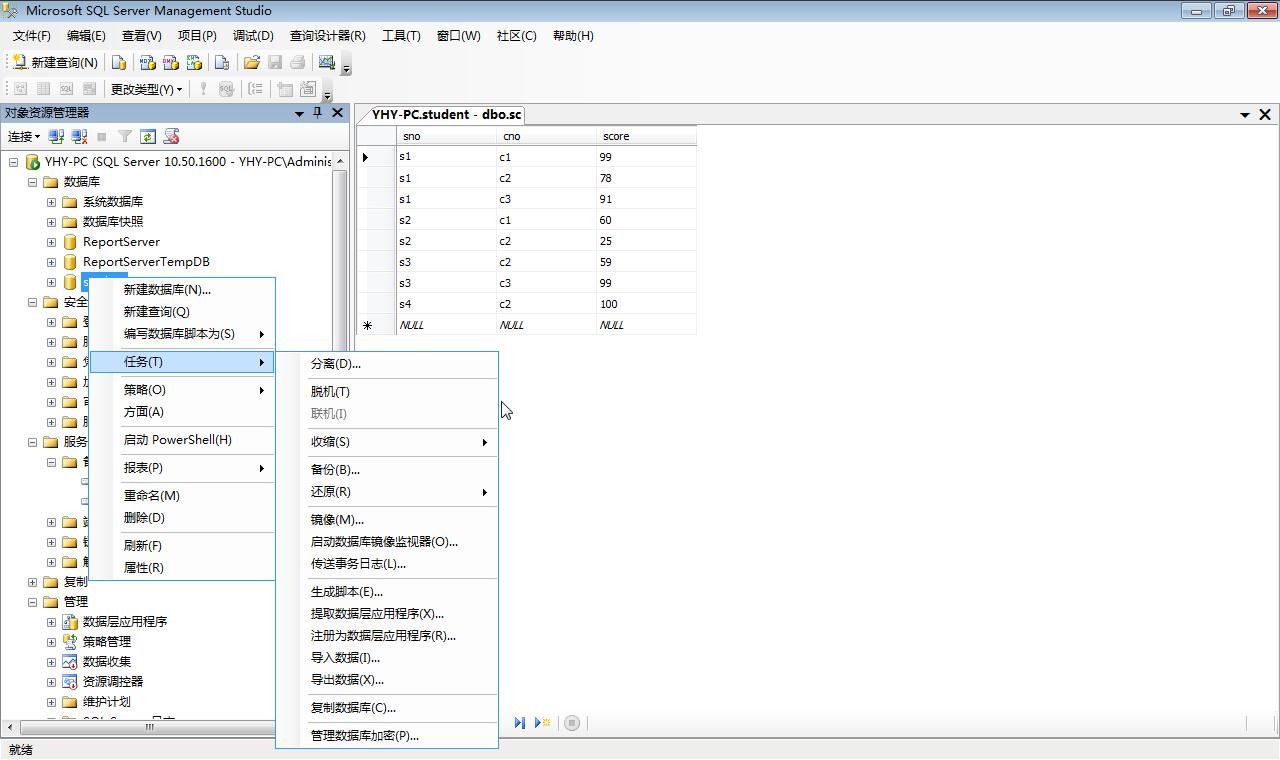Click the Connect Object Explorer icon
Screen dimensions: 1280x760
click(x=56, y=136)
